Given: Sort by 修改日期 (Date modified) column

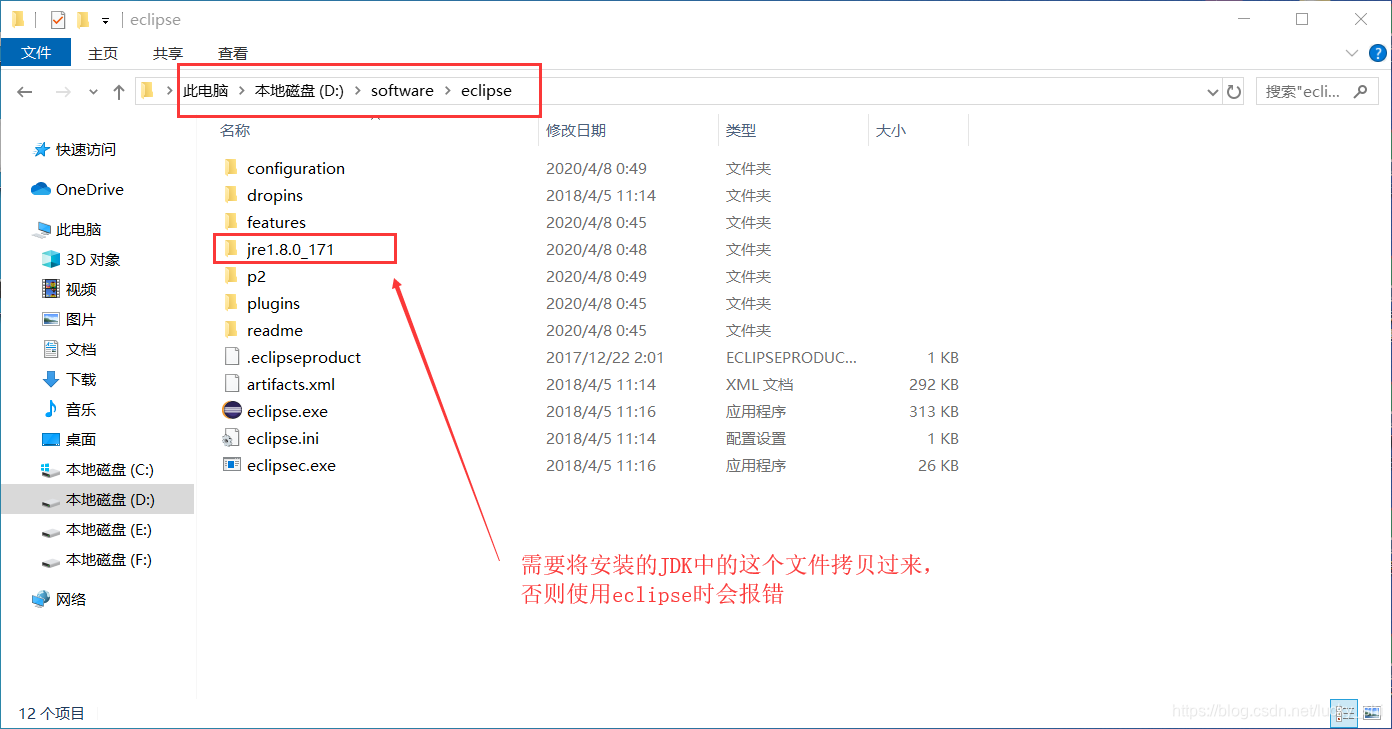Looking at the screenshot, I should [576, 130].
